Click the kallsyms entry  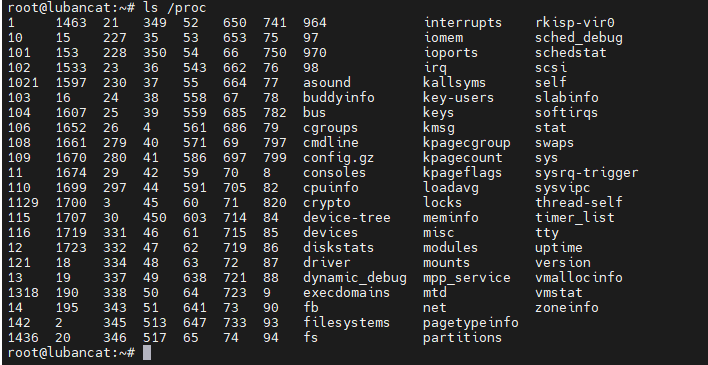point(455,83)
